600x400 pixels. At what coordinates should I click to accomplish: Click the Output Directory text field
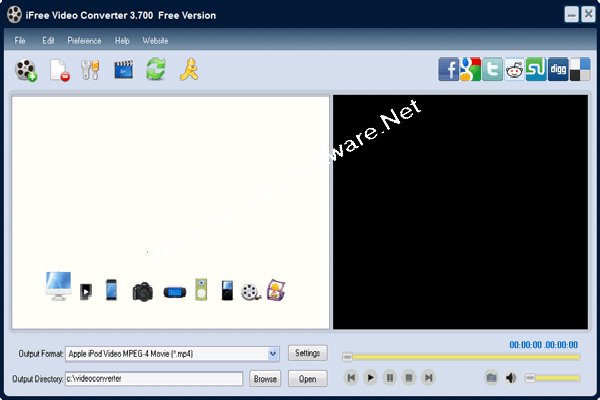[154, 379]
